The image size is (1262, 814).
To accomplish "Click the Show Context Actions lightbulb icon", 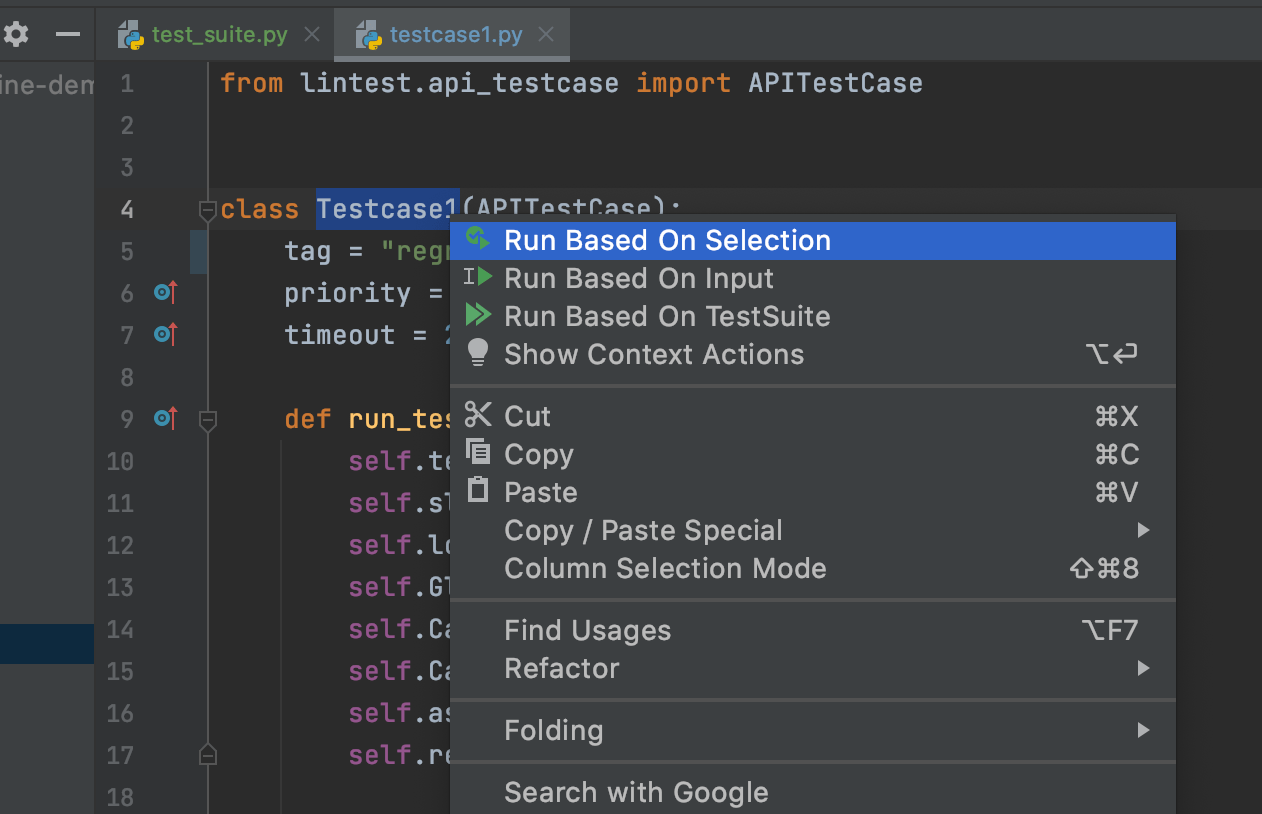I will [478, 353].
